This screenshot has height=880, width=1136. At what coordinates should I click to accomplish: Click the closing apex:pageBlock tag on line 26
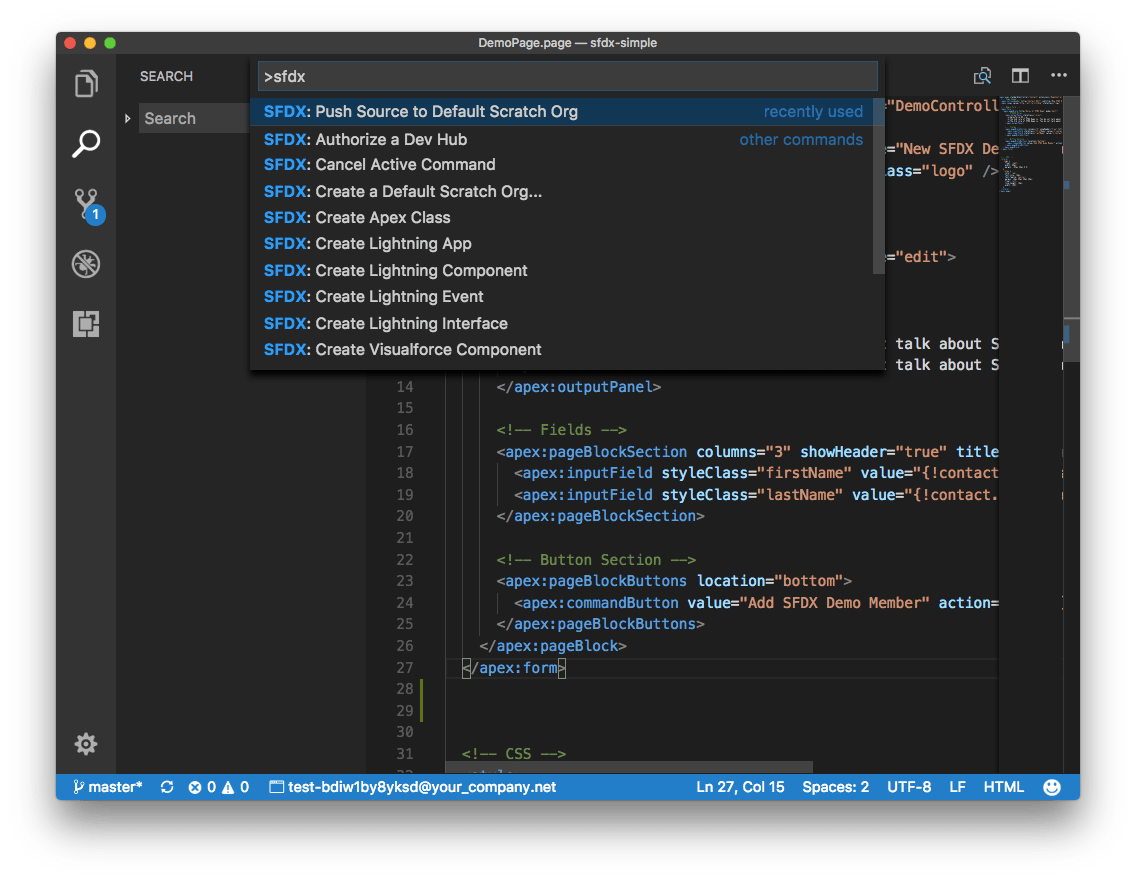[553, 645]
